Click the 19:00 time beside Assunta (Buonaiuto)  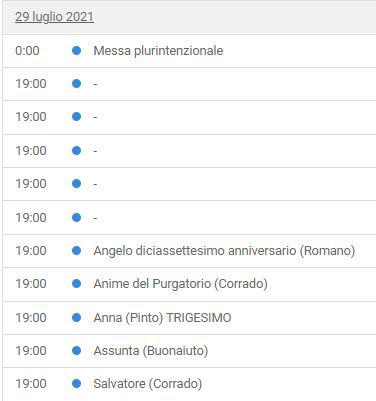tap(31, 351)
